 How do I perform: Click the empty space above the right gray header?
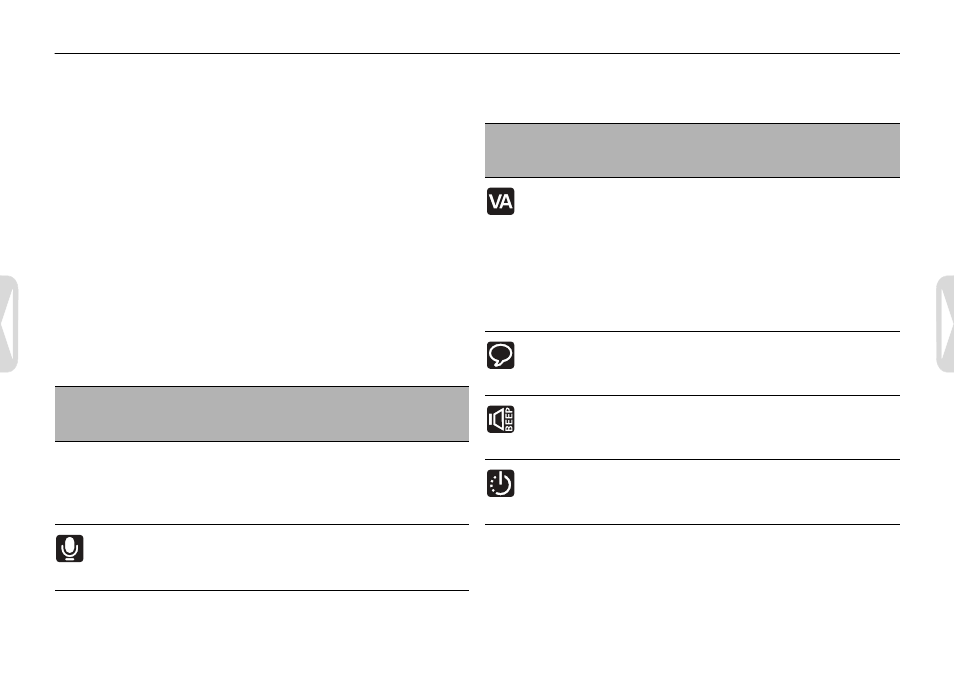coord(692,89)
